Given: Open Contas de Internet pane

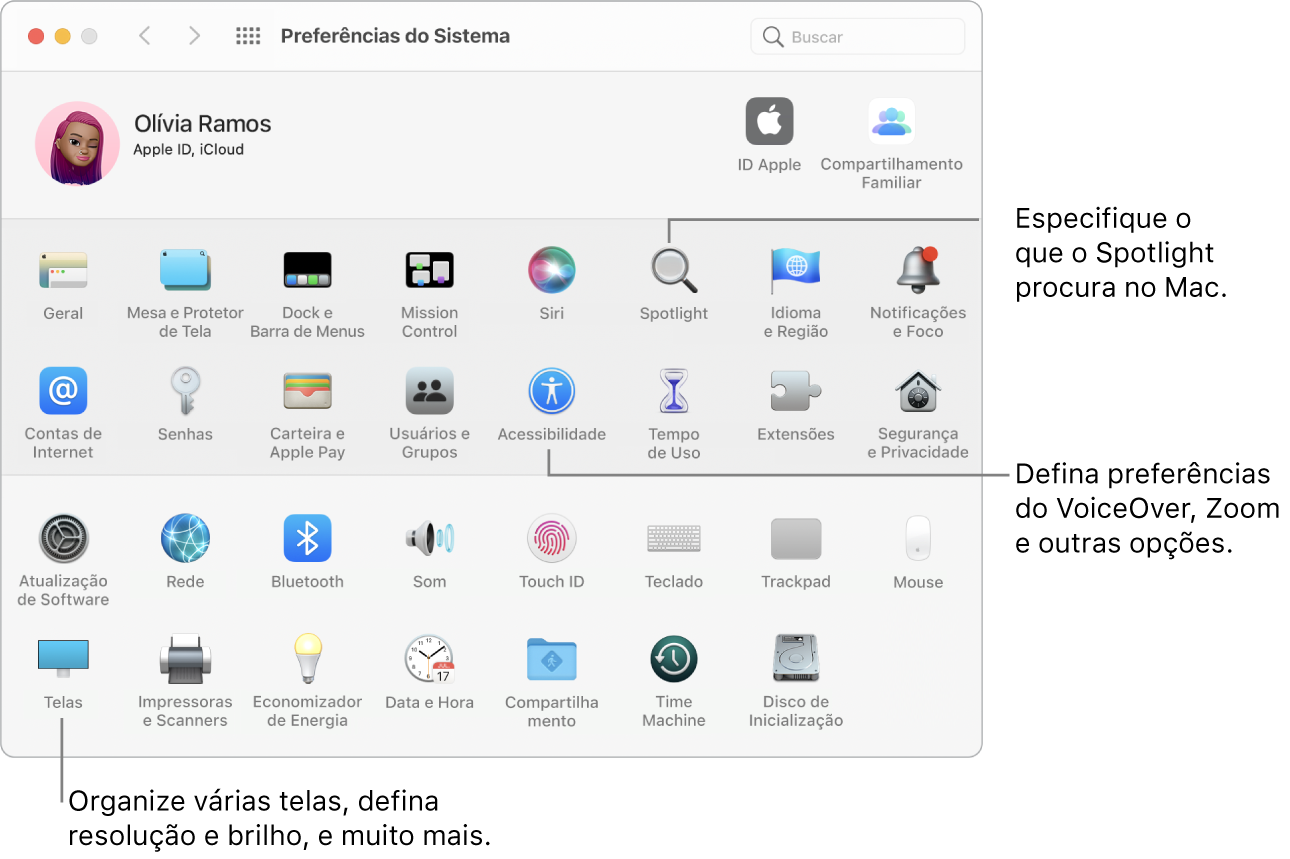Looking at the screenshot, I should coord(63,391).
